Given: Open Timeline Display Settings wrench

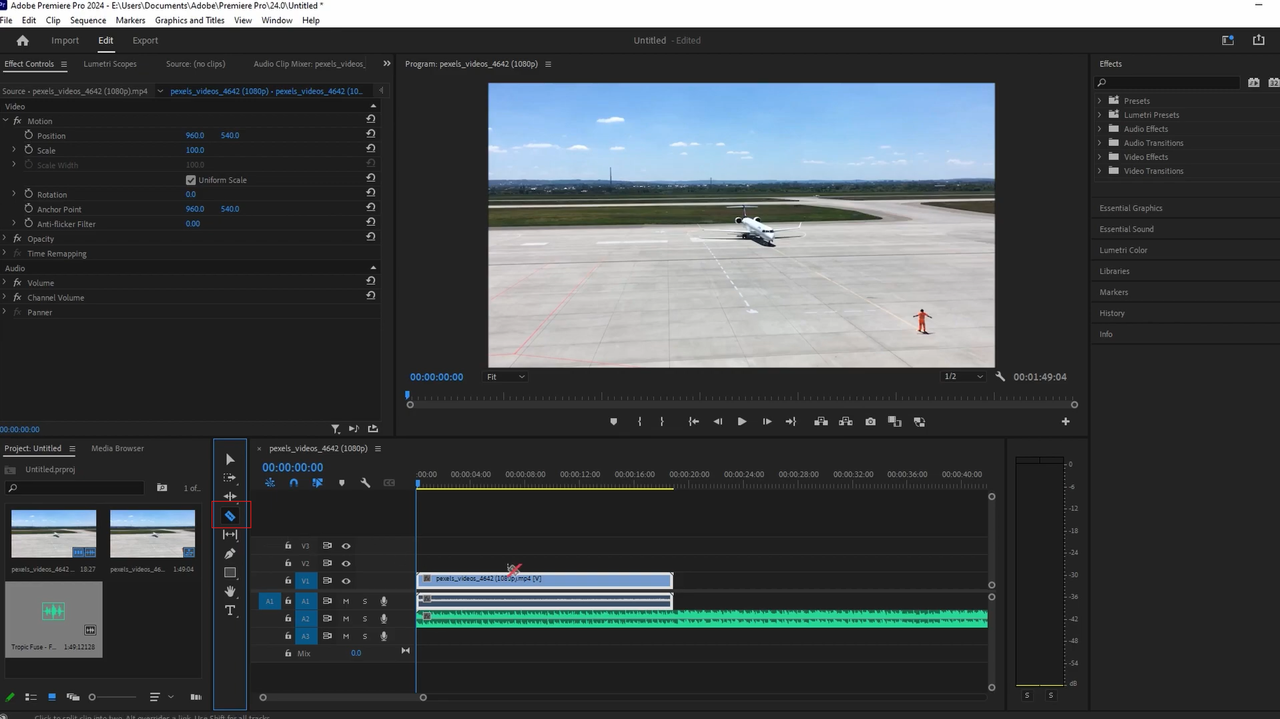Looking at the screenshot, I should pos(365,483).
